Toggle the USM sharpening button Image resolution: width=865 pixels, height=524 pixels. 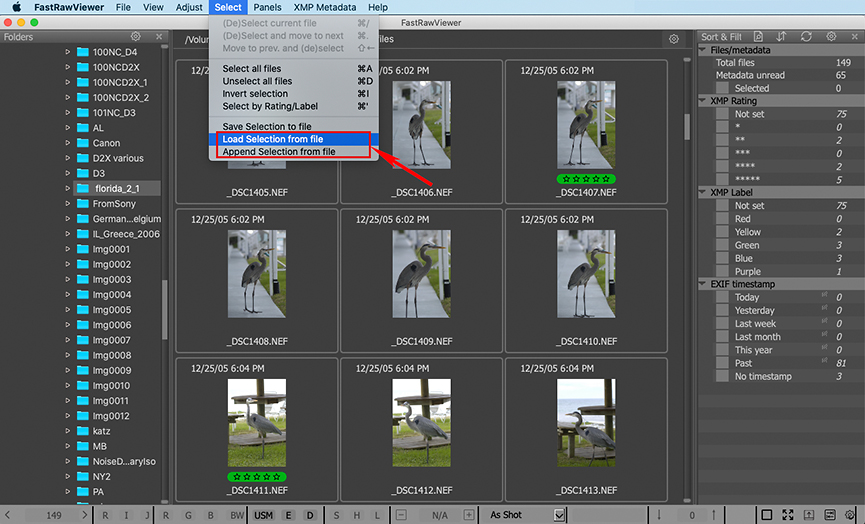[263, 515]
